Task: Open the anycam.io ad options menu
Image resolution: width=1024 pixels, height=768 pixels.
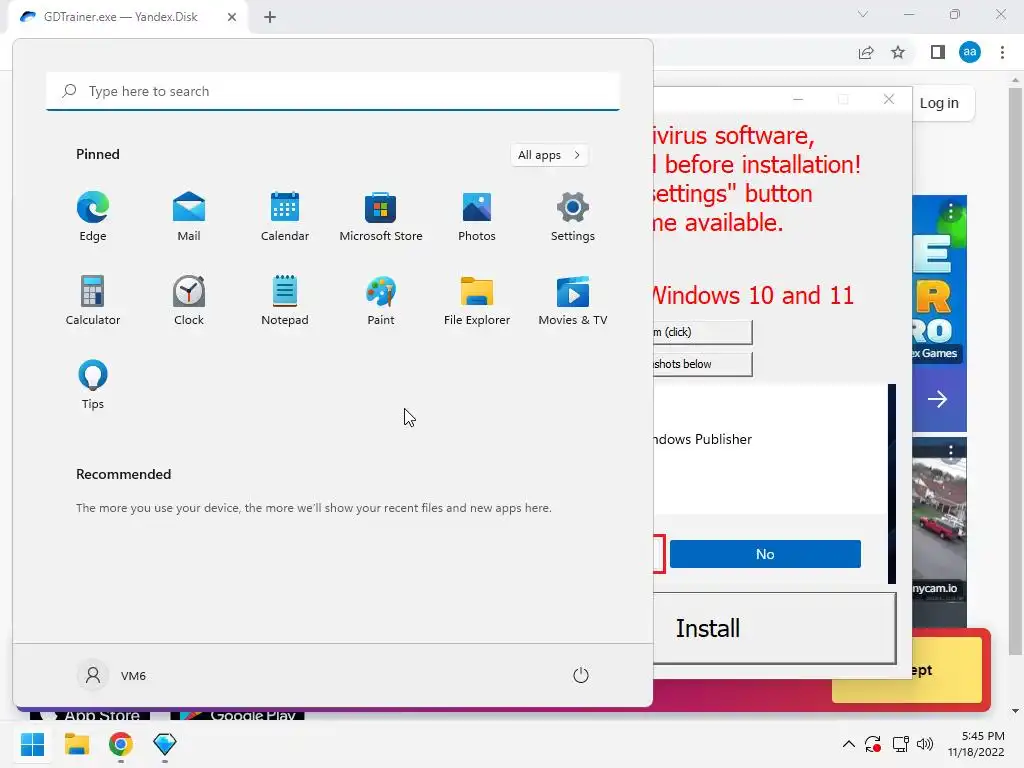Action: (951, 451)
